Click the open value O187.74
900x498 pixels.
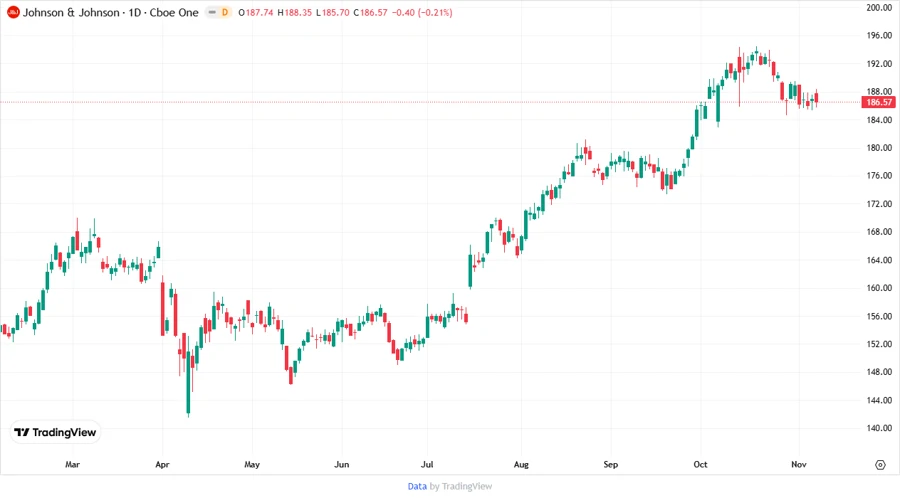[256, 12]
